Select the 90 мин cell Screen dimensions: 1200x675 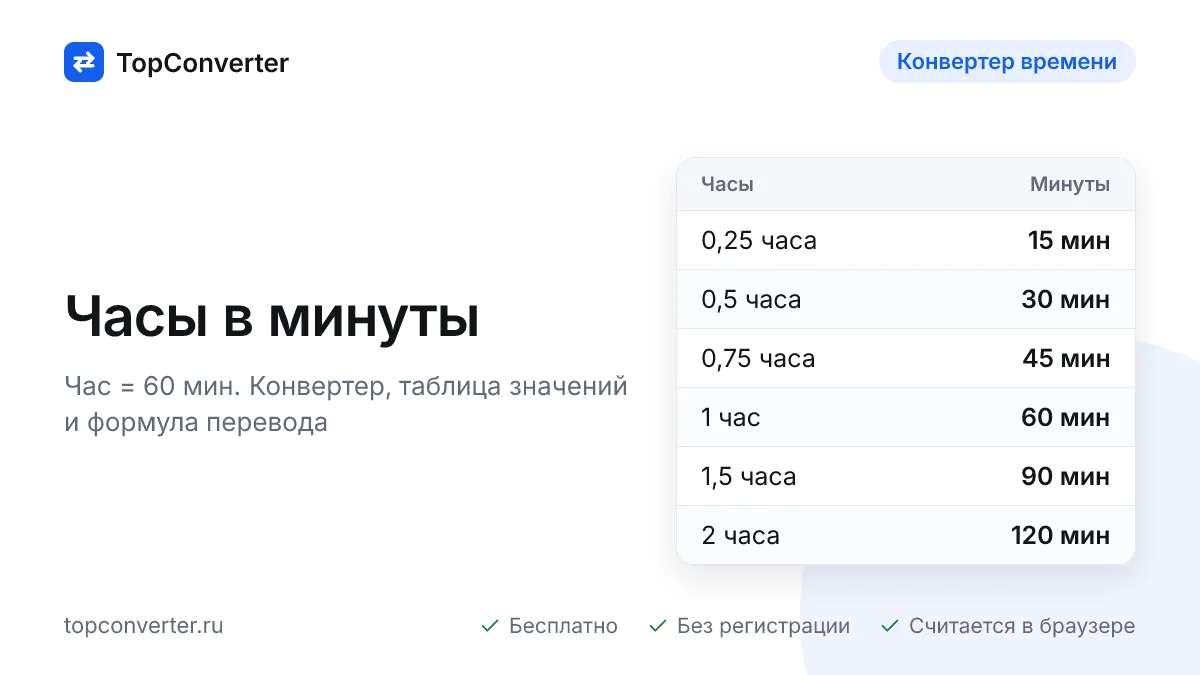(x=1066, y=477)
